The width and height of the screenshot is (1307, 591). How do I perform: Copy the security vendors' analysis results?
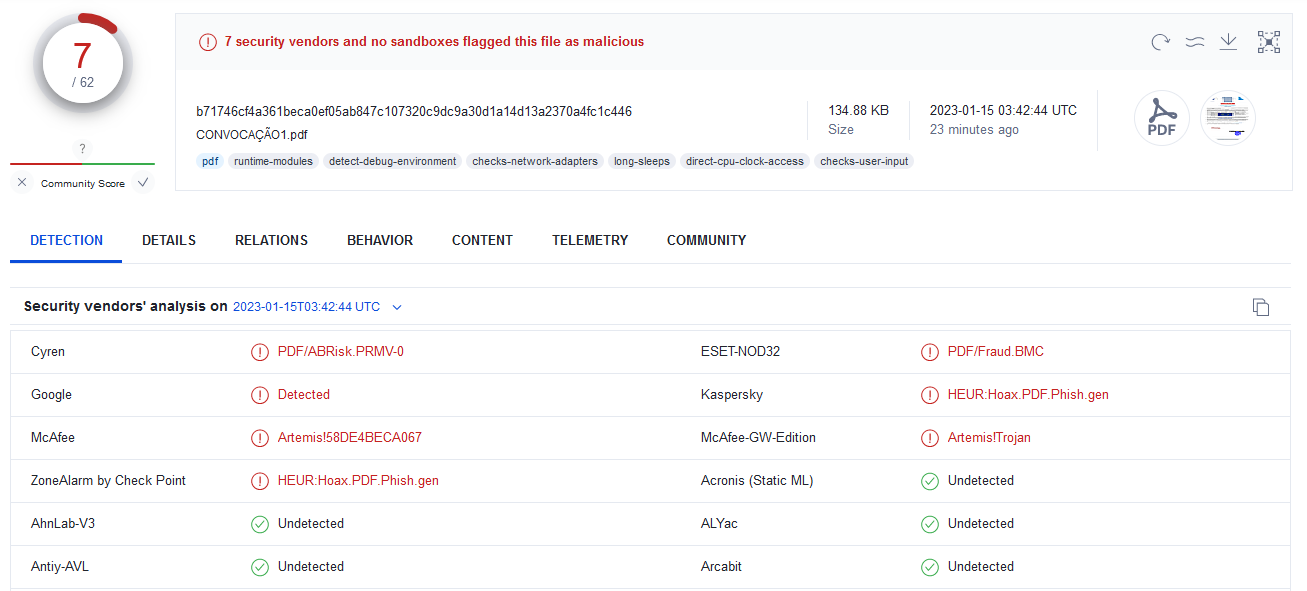pyautogui.click(x=1261, y=307)
